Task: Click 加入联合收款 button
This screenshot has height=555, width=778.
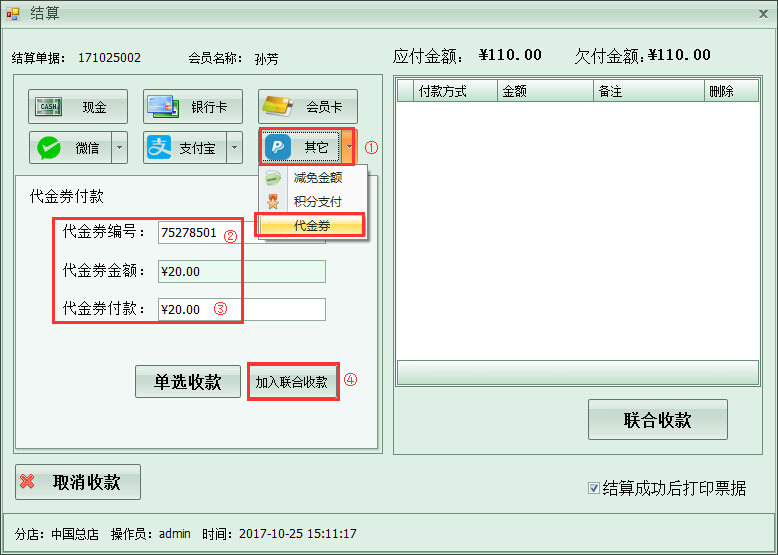Action: point(292,382)
